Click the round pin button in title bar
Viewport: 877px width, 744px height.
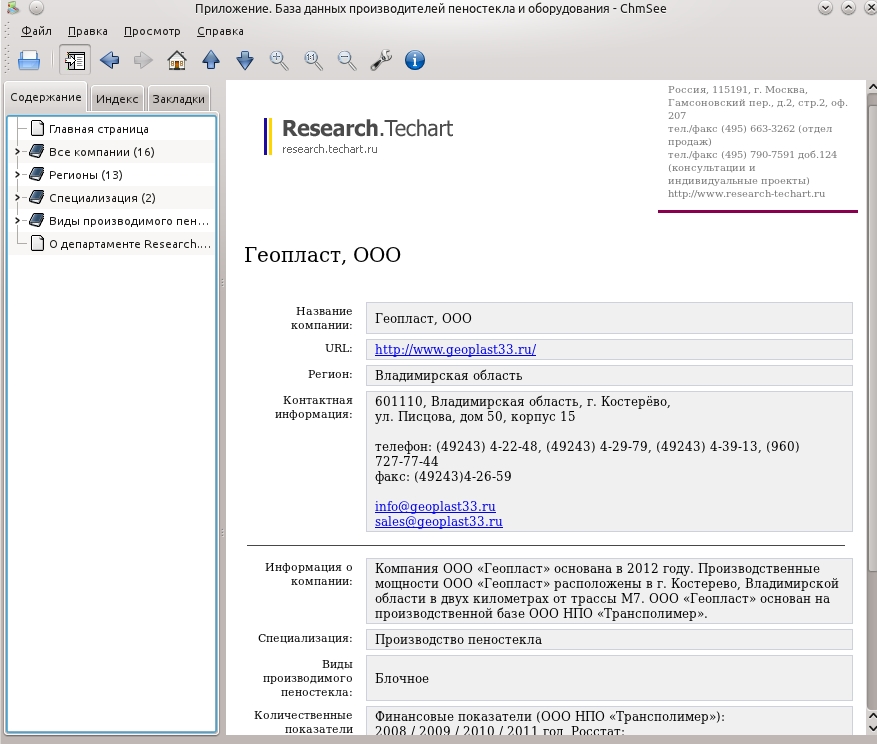(36, 8)
